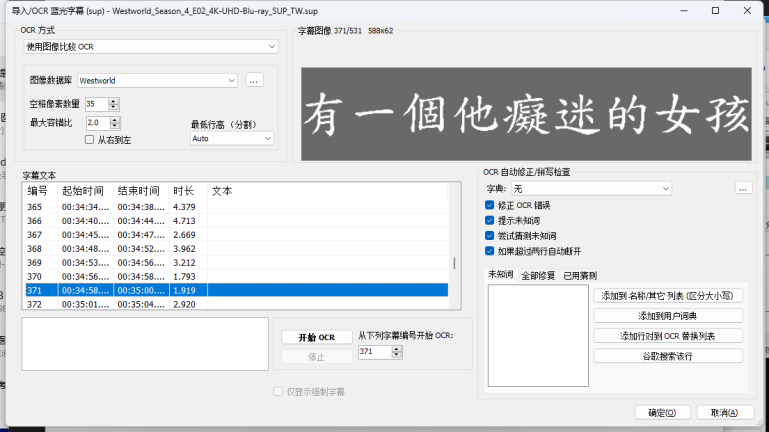
Task: Toggle the 尝试猜测未知词 checkbox
Action: coord(489,236)
